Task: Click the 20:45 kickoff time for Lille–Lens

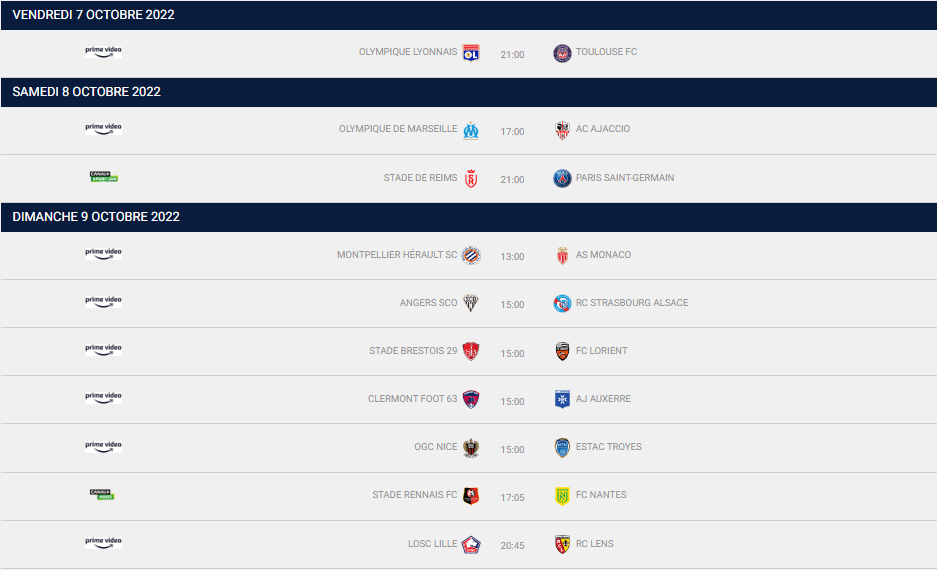Action: point(512,546)
